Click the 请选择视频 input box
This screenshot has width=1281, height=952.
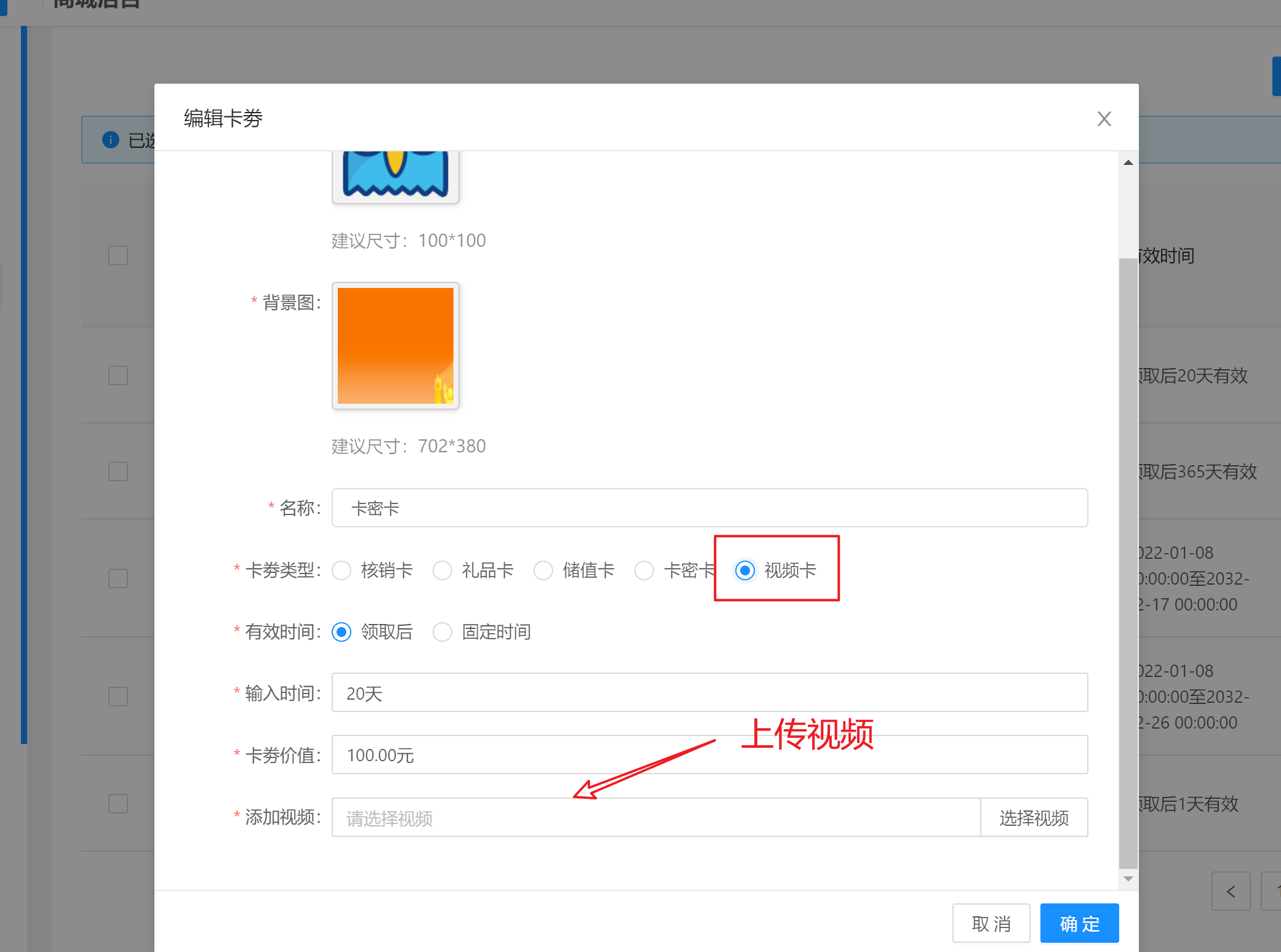click(655, 818)
